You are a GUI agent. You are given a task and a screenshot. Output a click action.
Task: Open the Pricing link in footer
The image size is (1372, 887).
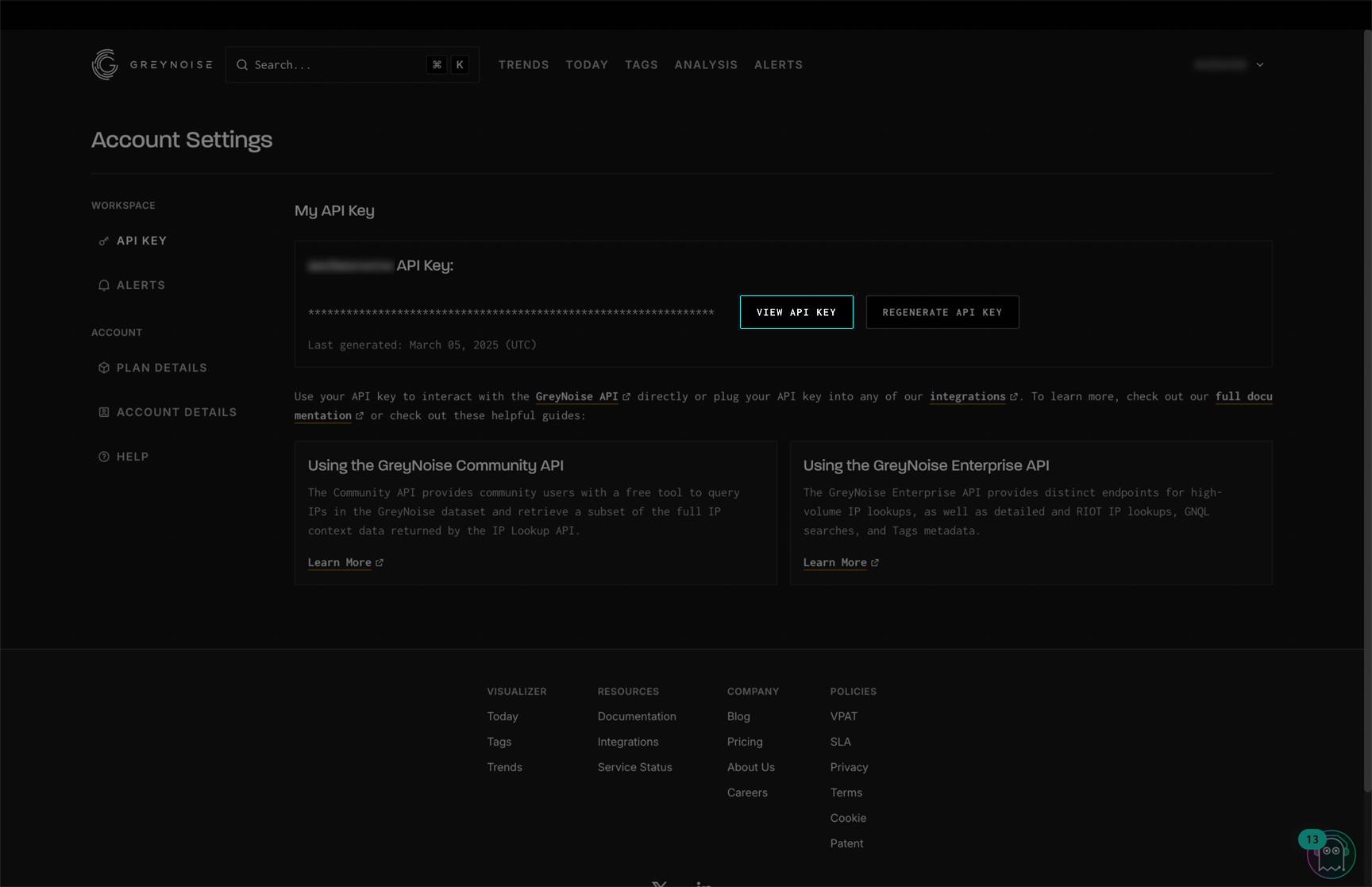[744, 741]
